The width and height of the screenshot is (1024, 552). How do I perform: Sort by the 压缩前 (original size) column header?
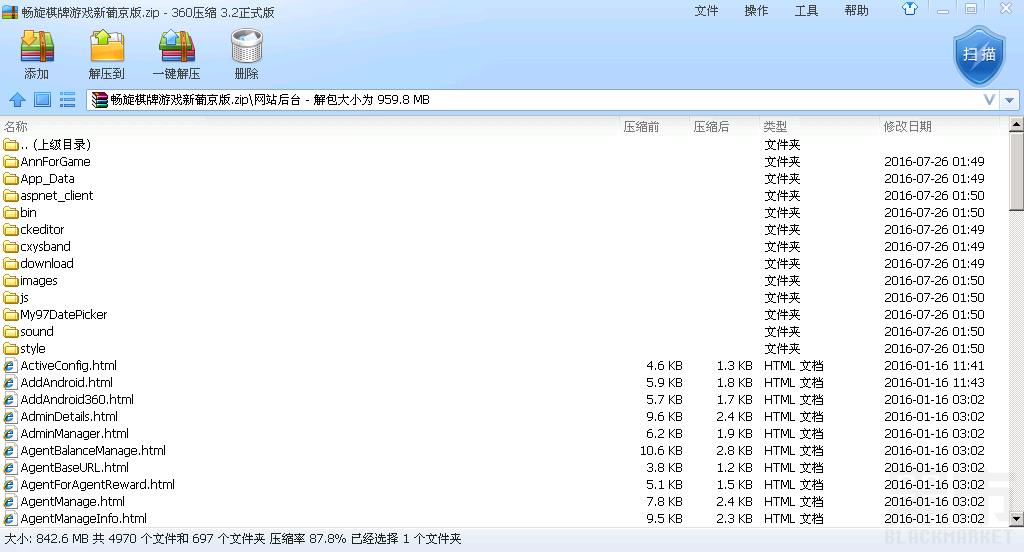coord(654,126)
